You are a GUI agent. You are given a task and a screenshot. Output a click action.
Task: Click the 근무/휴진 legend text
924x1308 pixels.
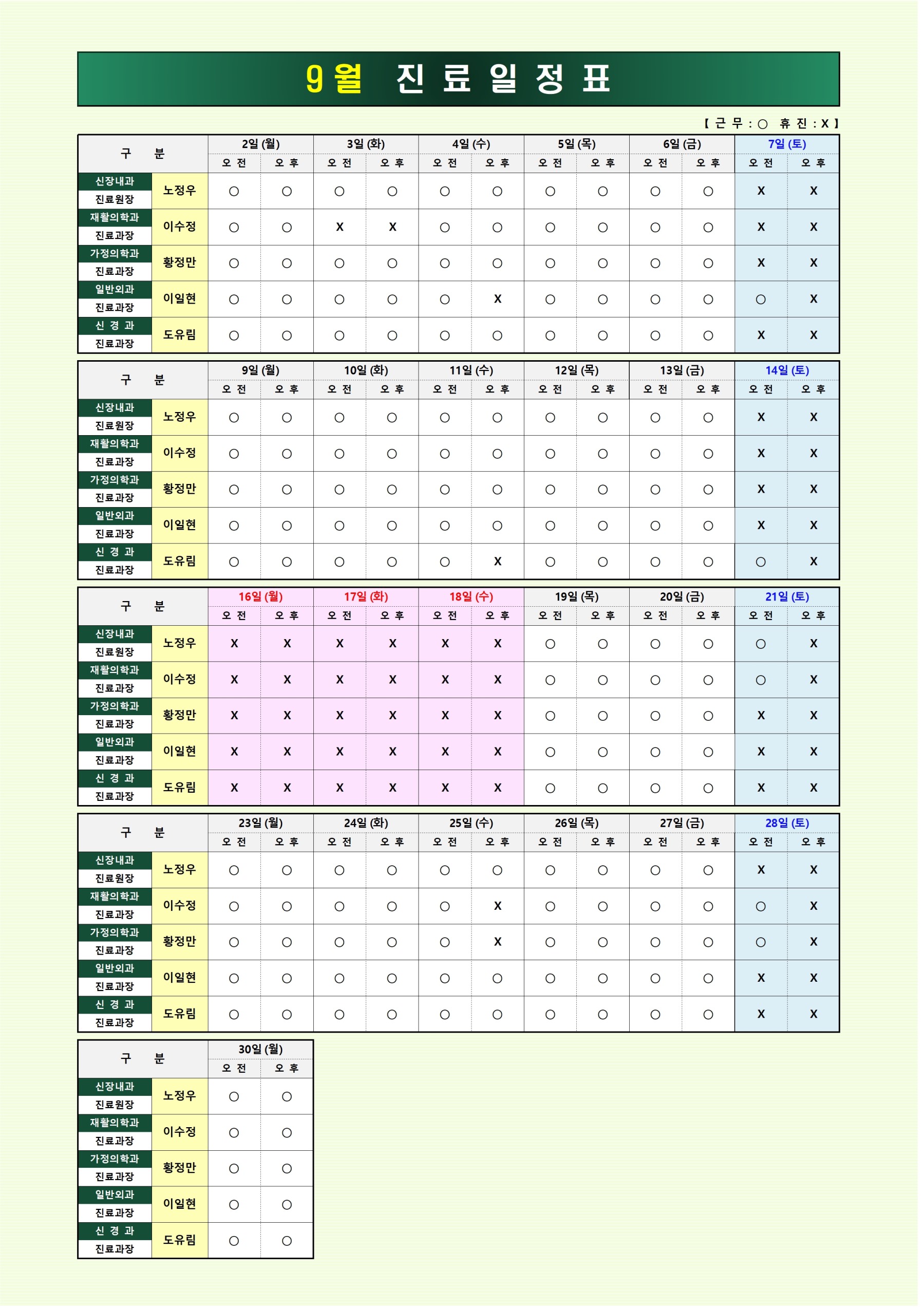click(x=771, y=124)
